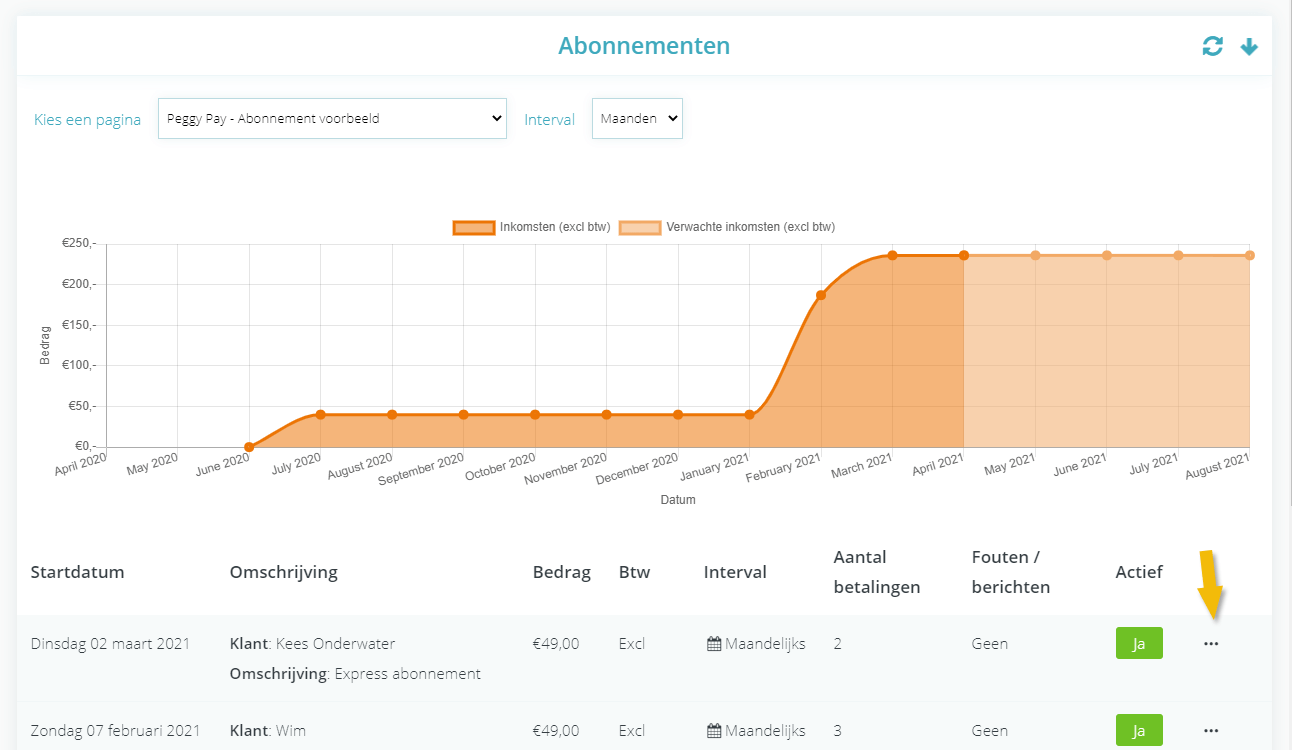The height and width of the screenshot is (750, 1292).
Task: Click the Aantal betalingen column header
Action: coord(877,572)
